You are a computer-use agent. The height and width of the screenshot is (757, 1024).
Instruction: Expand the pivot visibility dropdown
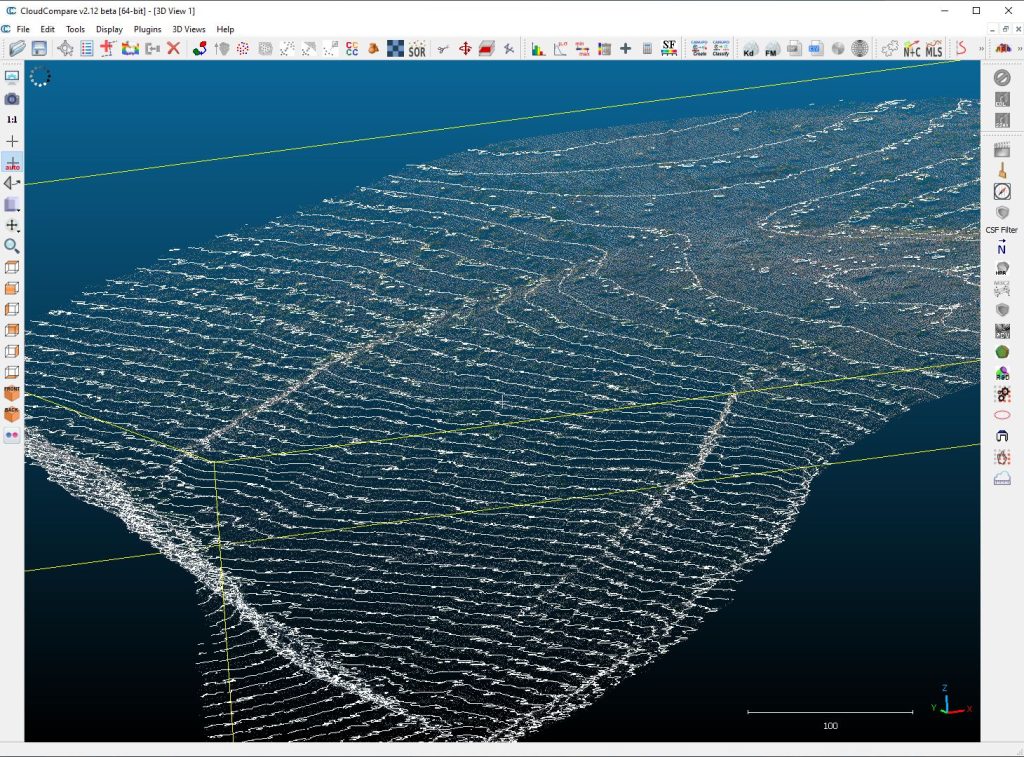point(12,226)
